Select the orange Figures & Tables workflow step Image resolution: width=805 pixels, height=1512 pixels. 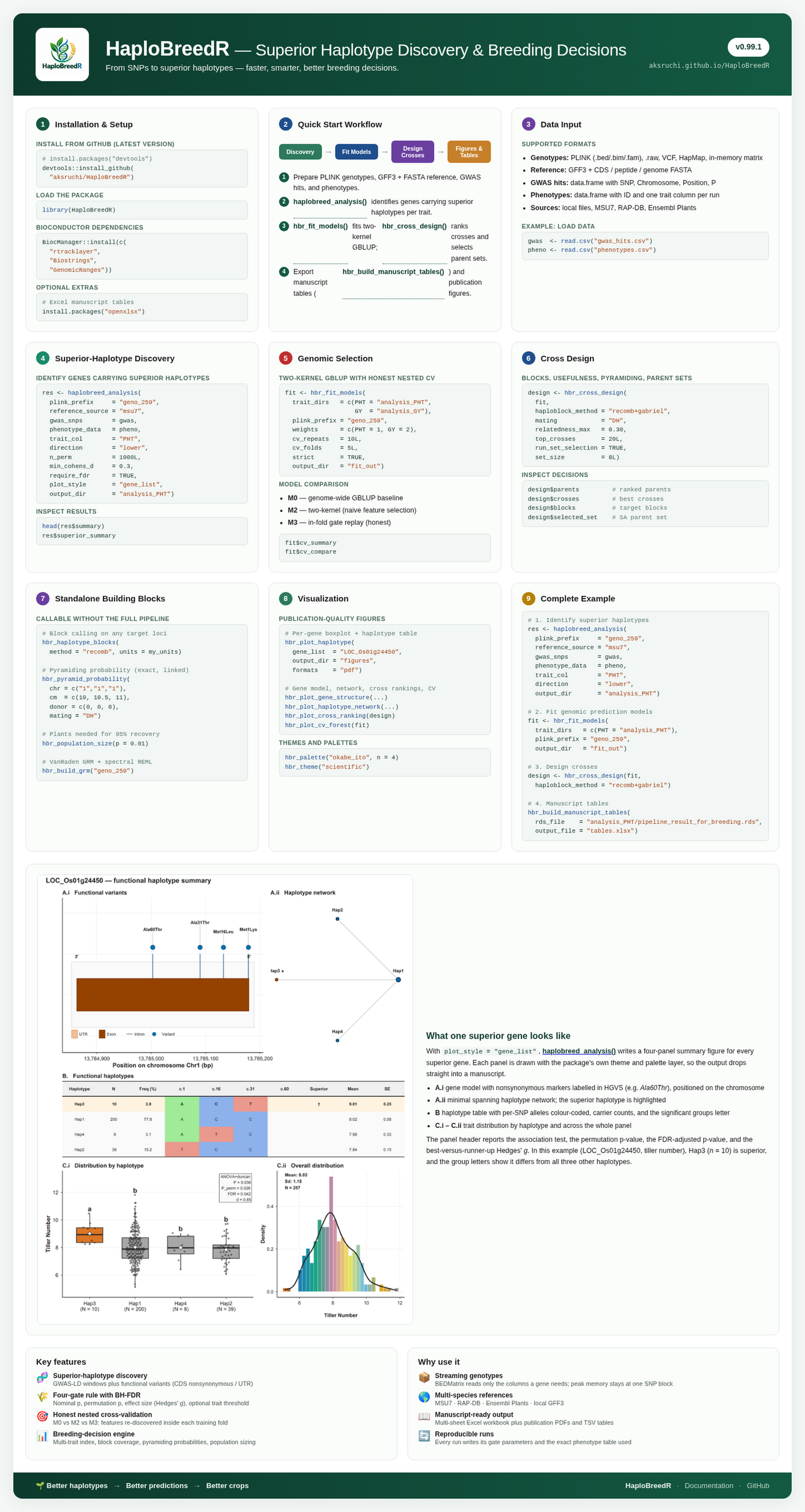[469, 152]
